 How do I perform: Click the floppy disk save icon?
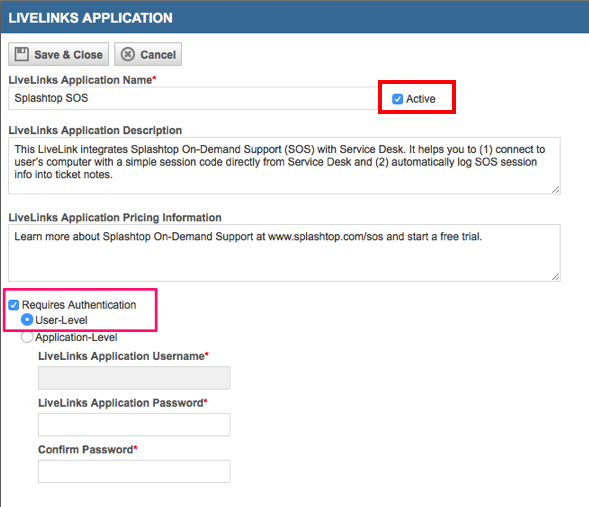pos(21,54)
